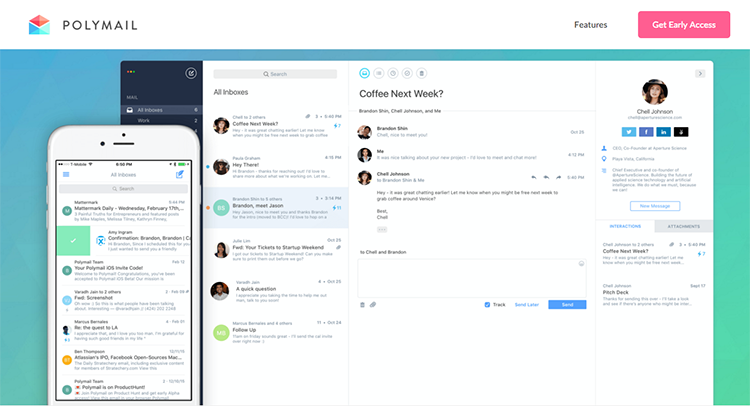Image resolution: width=750 pixels, height=406 pixels.
Task: Switch to the Attachments tab
Action: coord(684,226)
